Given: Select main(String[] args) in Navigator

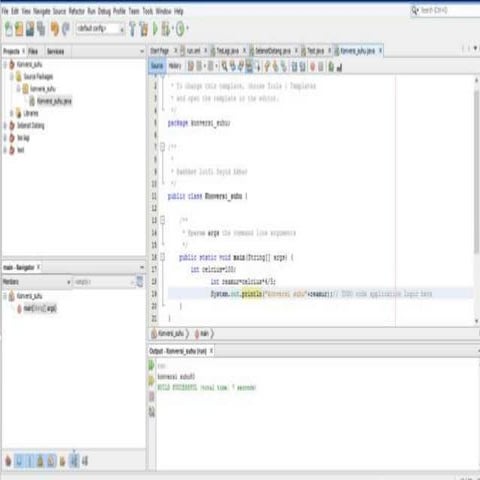Looking at the screenshot, I should (x=37, y=308).
